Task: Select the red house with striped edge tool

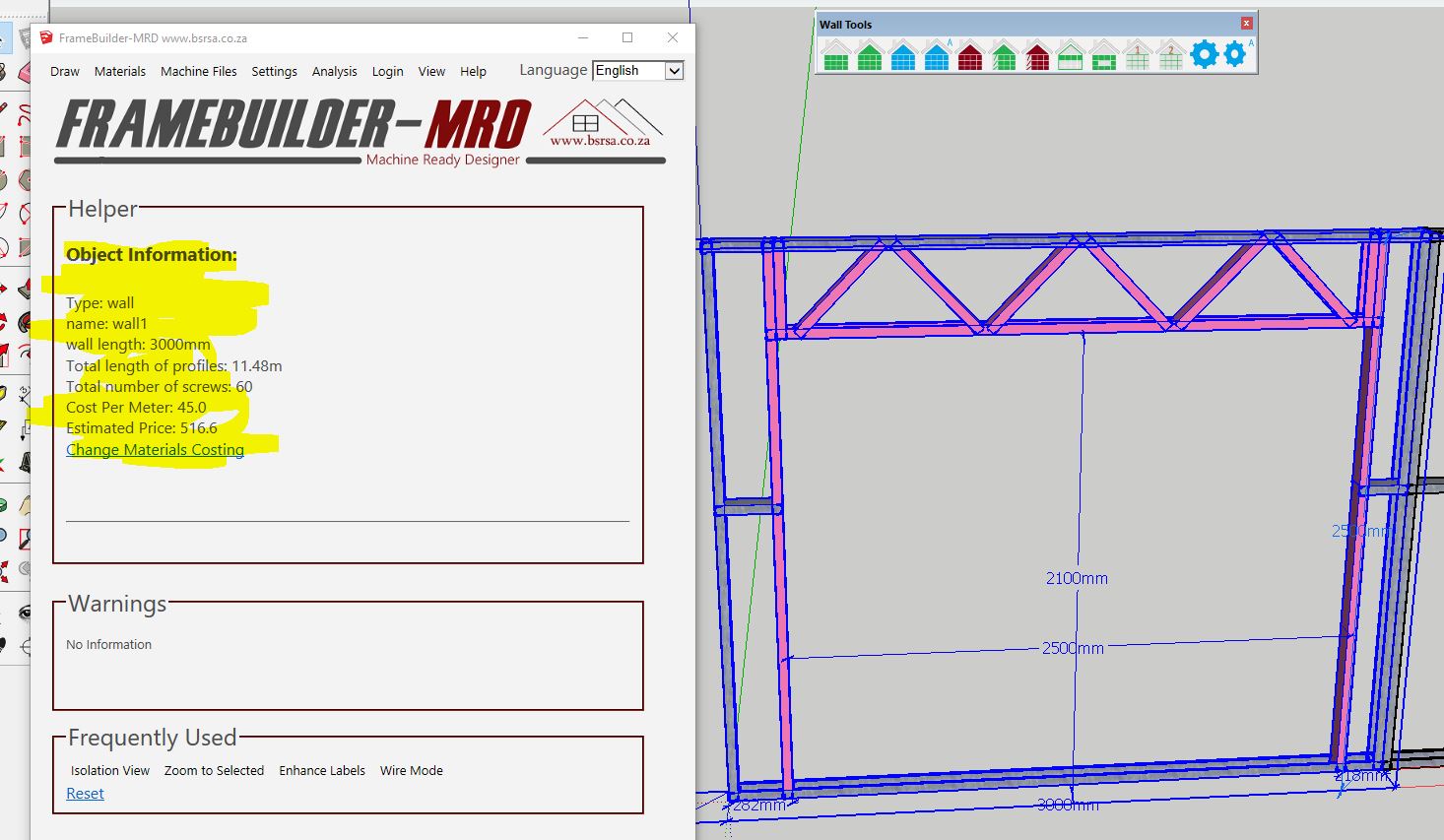Action: pyautogui.click(x=1037, y=55)
